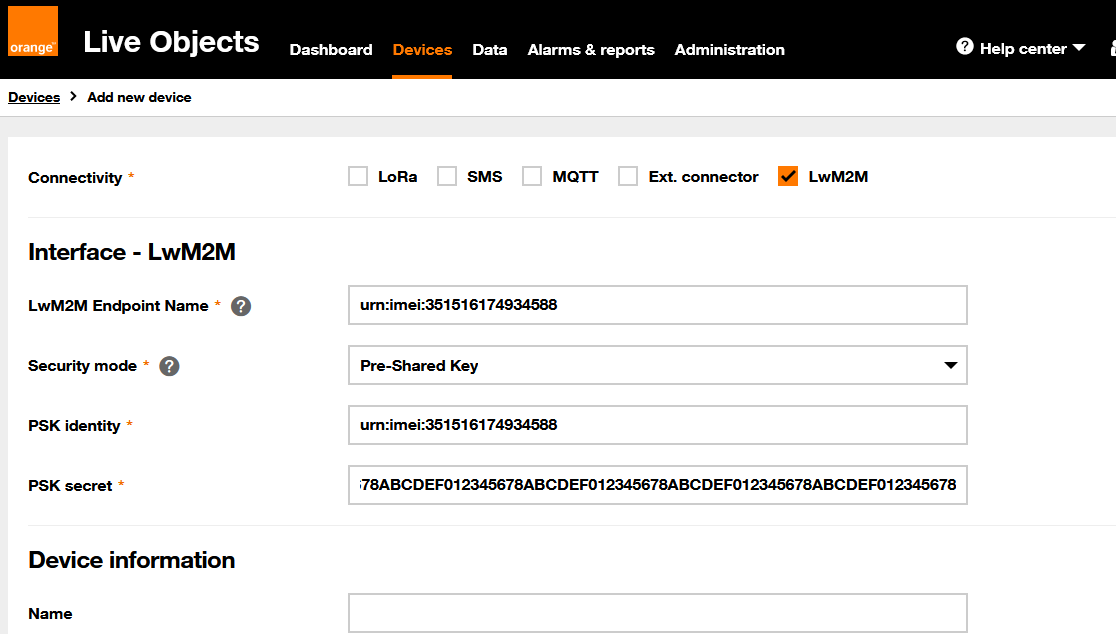Open the Administration section

click(729, 49)
